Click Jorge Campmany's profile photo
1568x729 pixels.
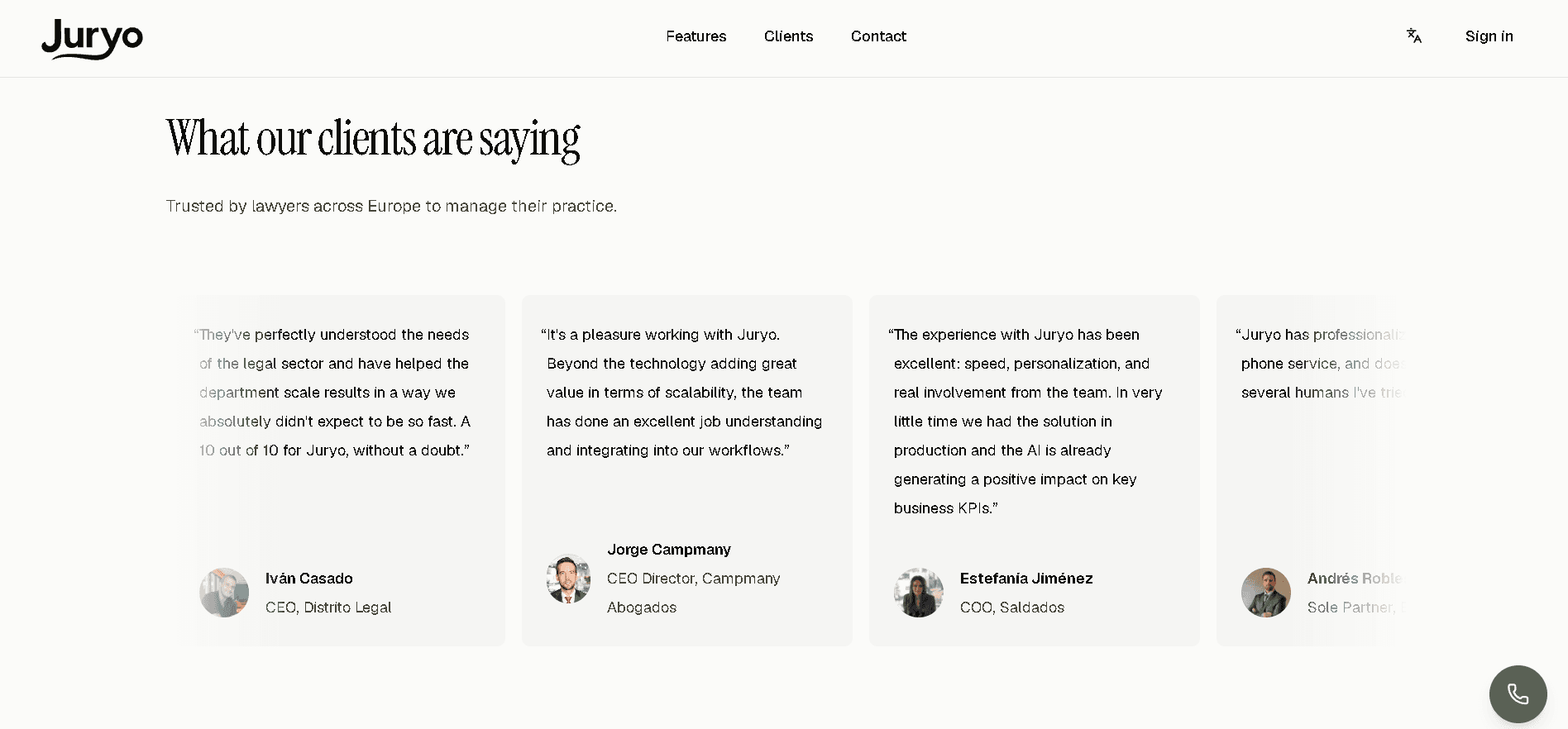(x=568, y=579)
